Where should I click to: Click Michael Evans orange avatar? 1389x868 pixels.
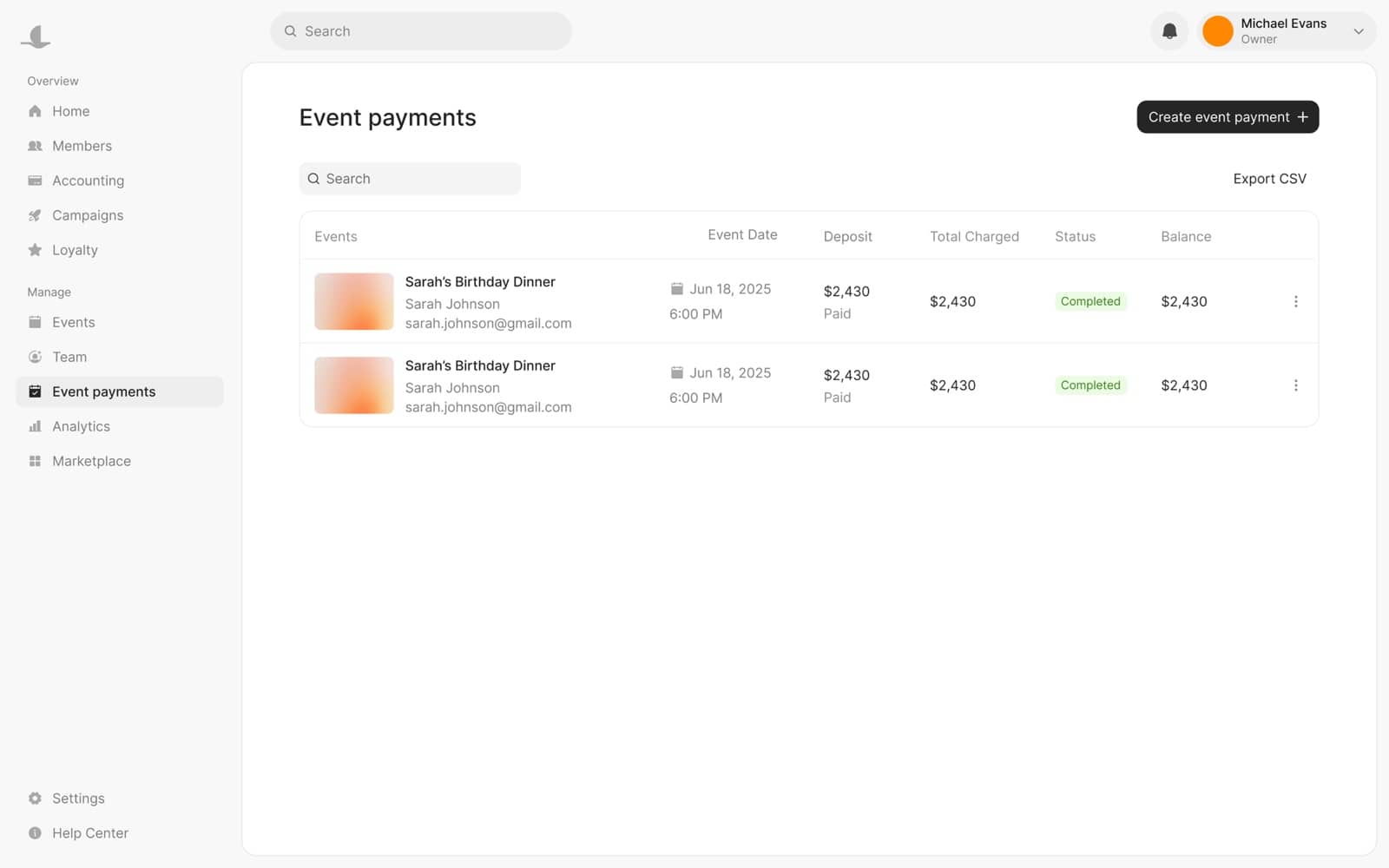pos(1217,31)
